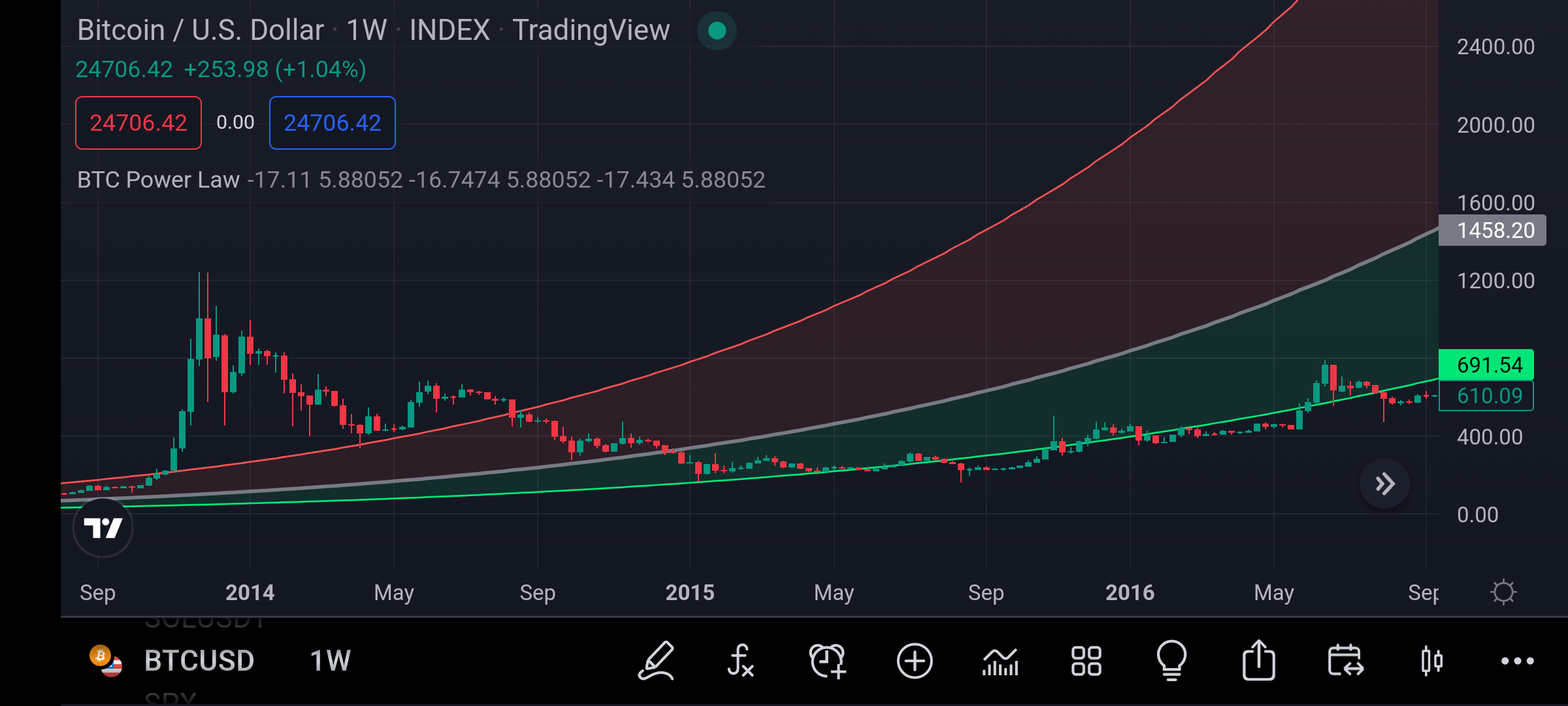Image resolution: width=1568 pixels, height=706 pixels.
Task: Toggle the green market status dot
Action: pos(717,31)
